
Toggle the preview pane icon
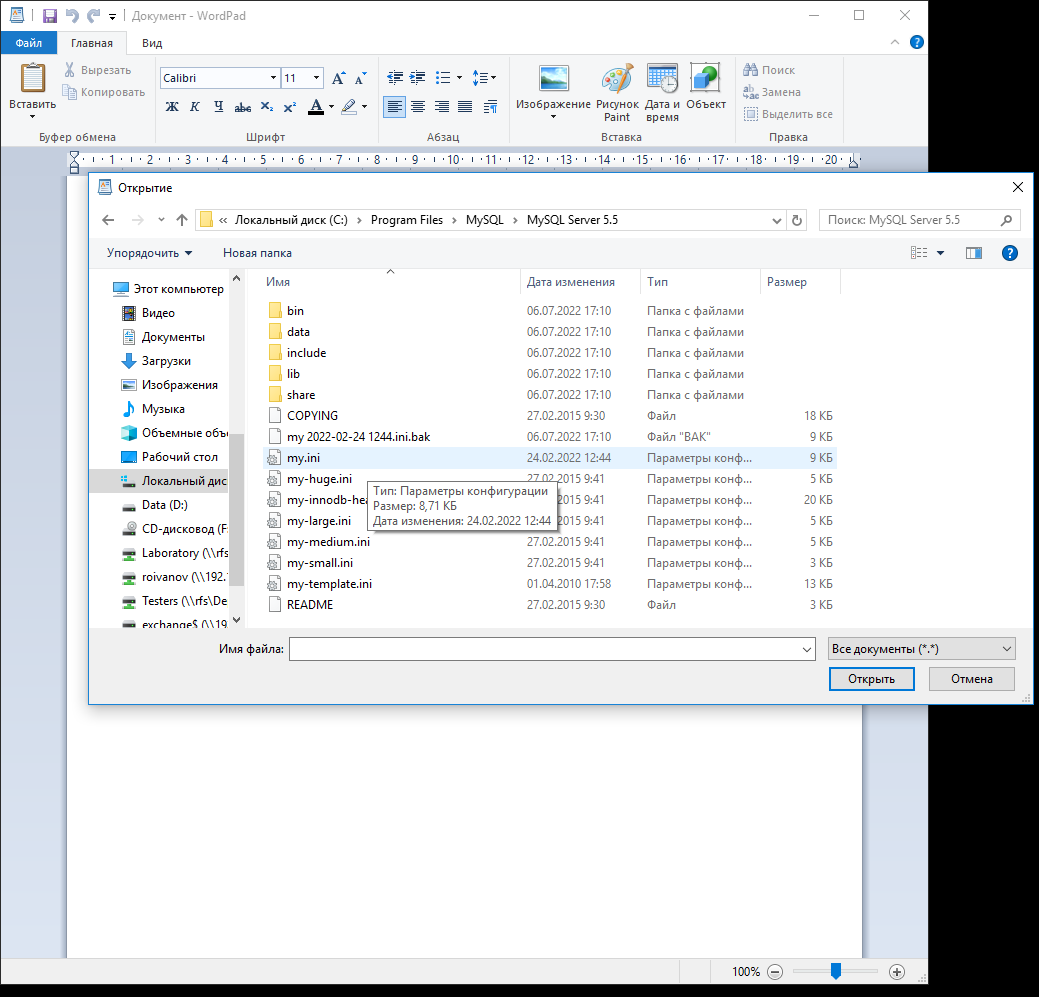coord(973,253)
